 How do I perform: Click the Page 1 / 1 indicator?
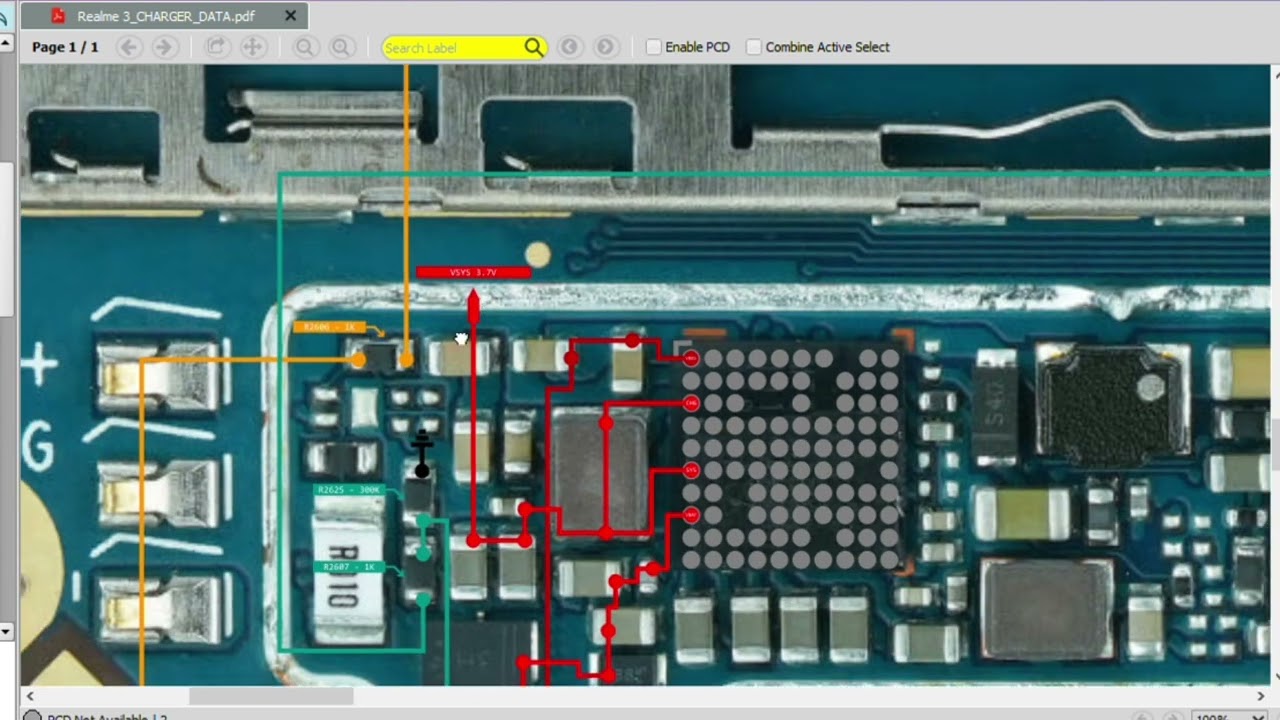[x=65, y=47]
